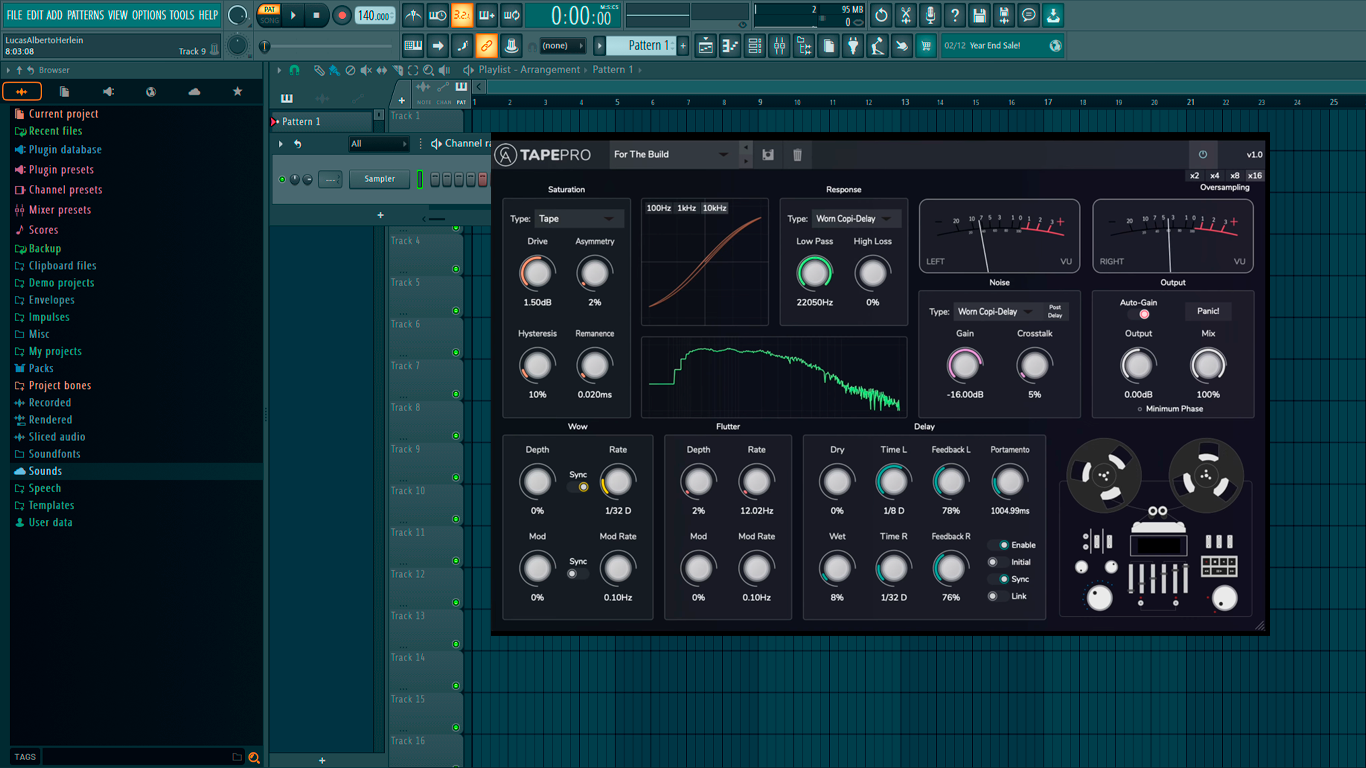The width and height of the screenshot is (1366, 768).
Task: Open the Noise Type Worn Copi-Delay dropdown
Action: [x=996, y=312]
